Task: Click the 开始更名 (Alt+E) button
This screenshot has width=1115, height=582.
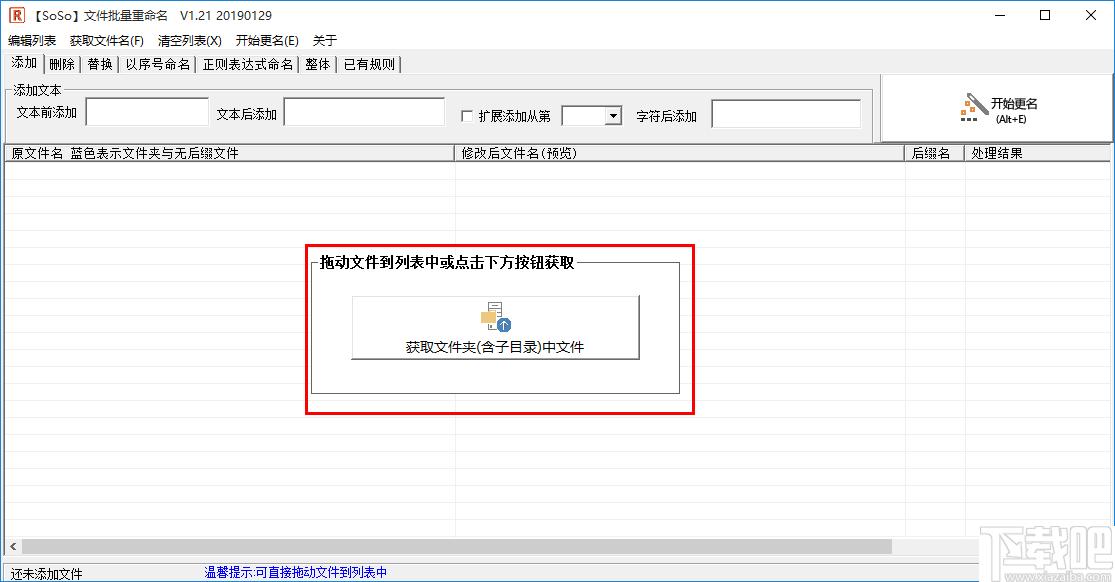Action: click(997, 108)
